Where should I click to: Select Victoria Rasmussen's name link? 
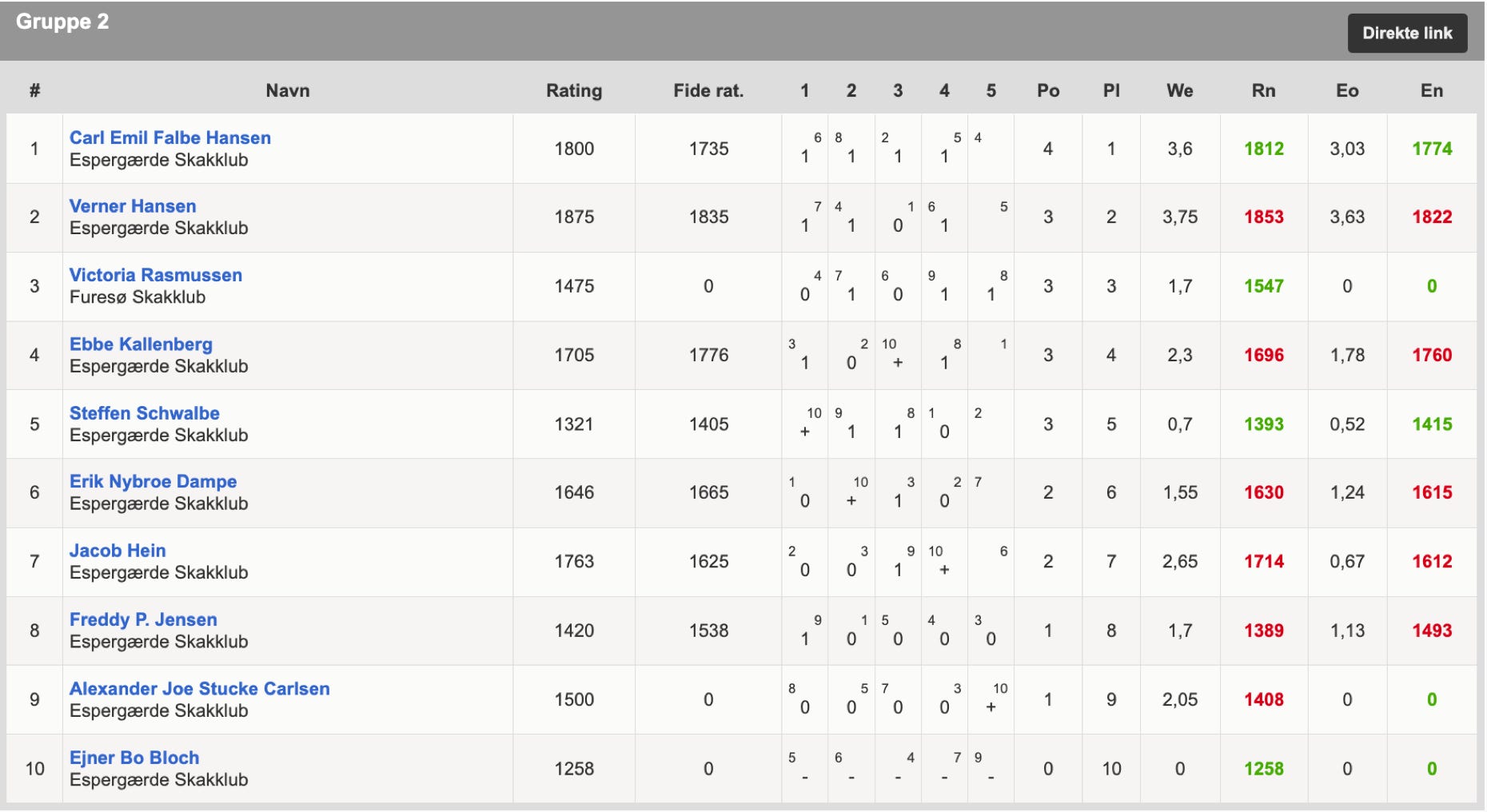(155, 275)
